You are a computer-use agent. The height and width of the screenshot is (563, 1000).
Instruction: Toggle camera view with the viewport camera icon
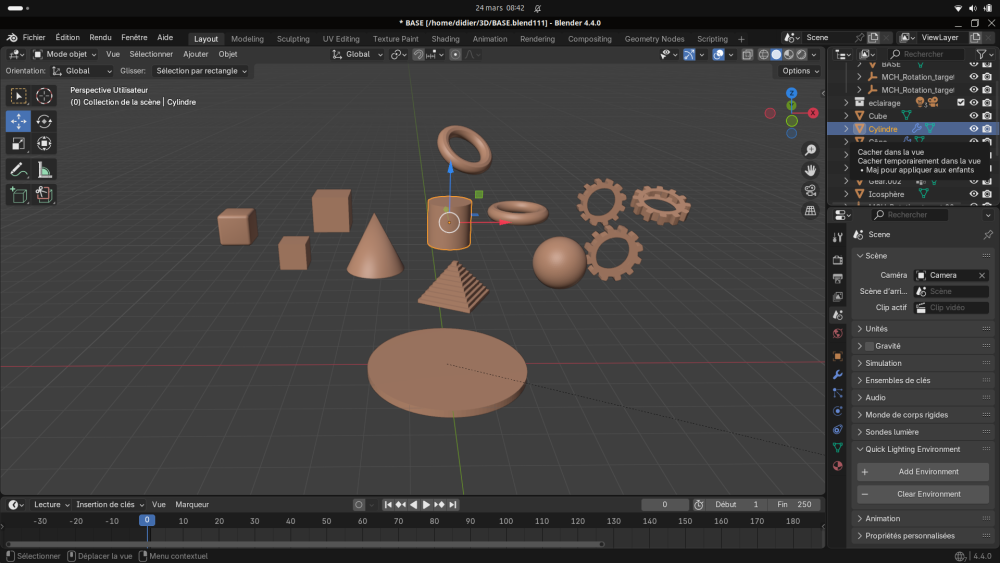(x=810, y=190)
